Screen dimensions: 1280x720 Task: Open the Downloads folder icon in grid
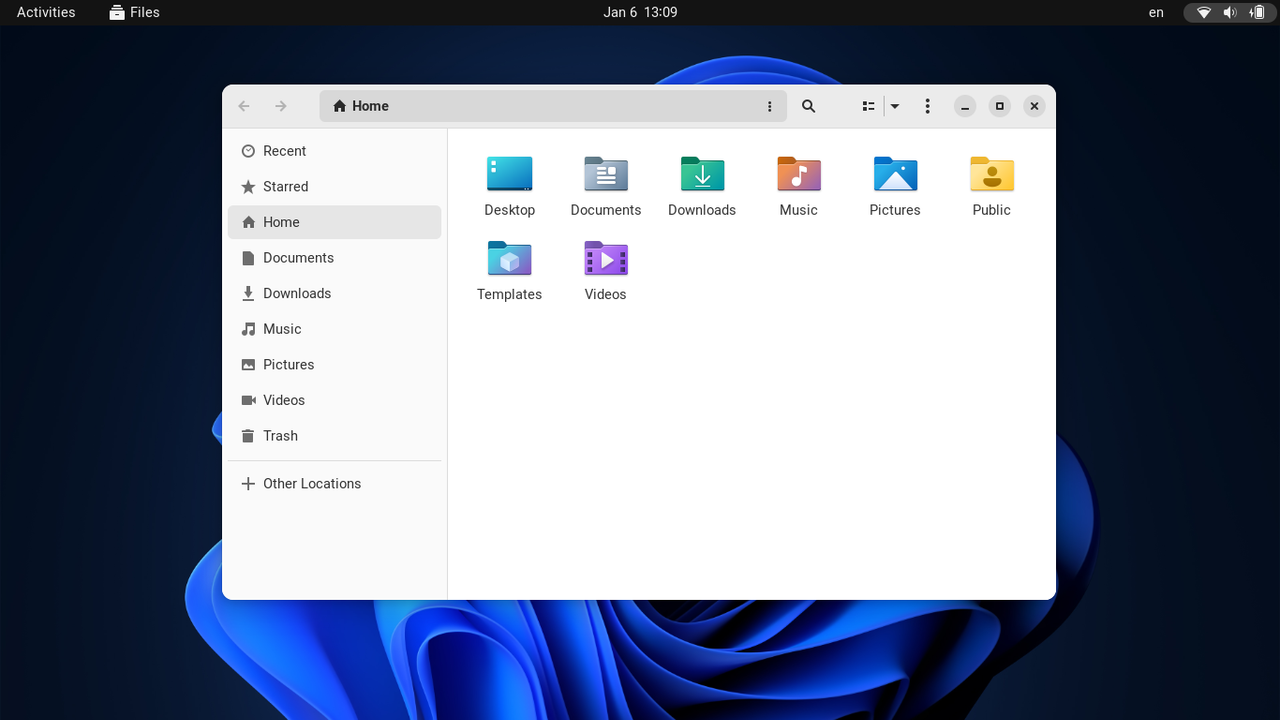(x=702, y=174)
